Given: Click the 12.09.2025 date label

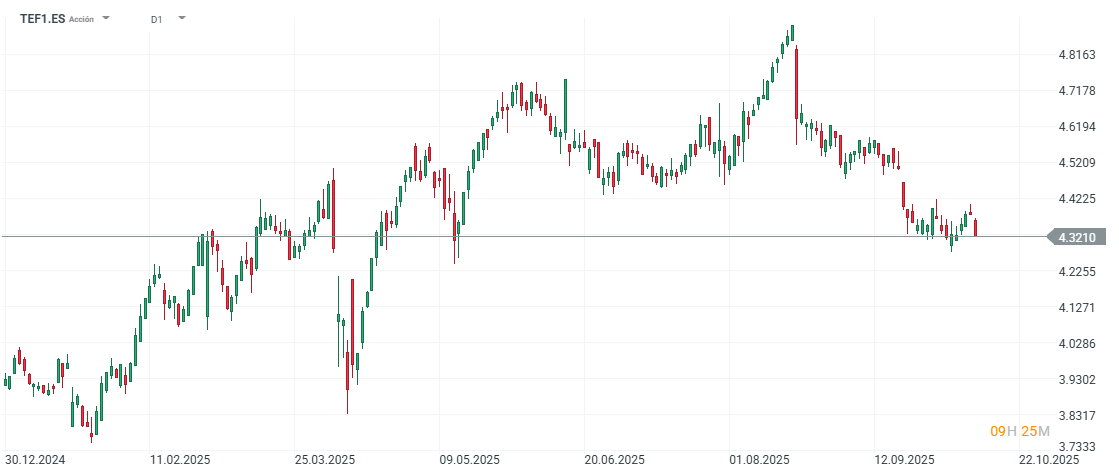Looking at the screenshot, I should click(x=904, y=460).
